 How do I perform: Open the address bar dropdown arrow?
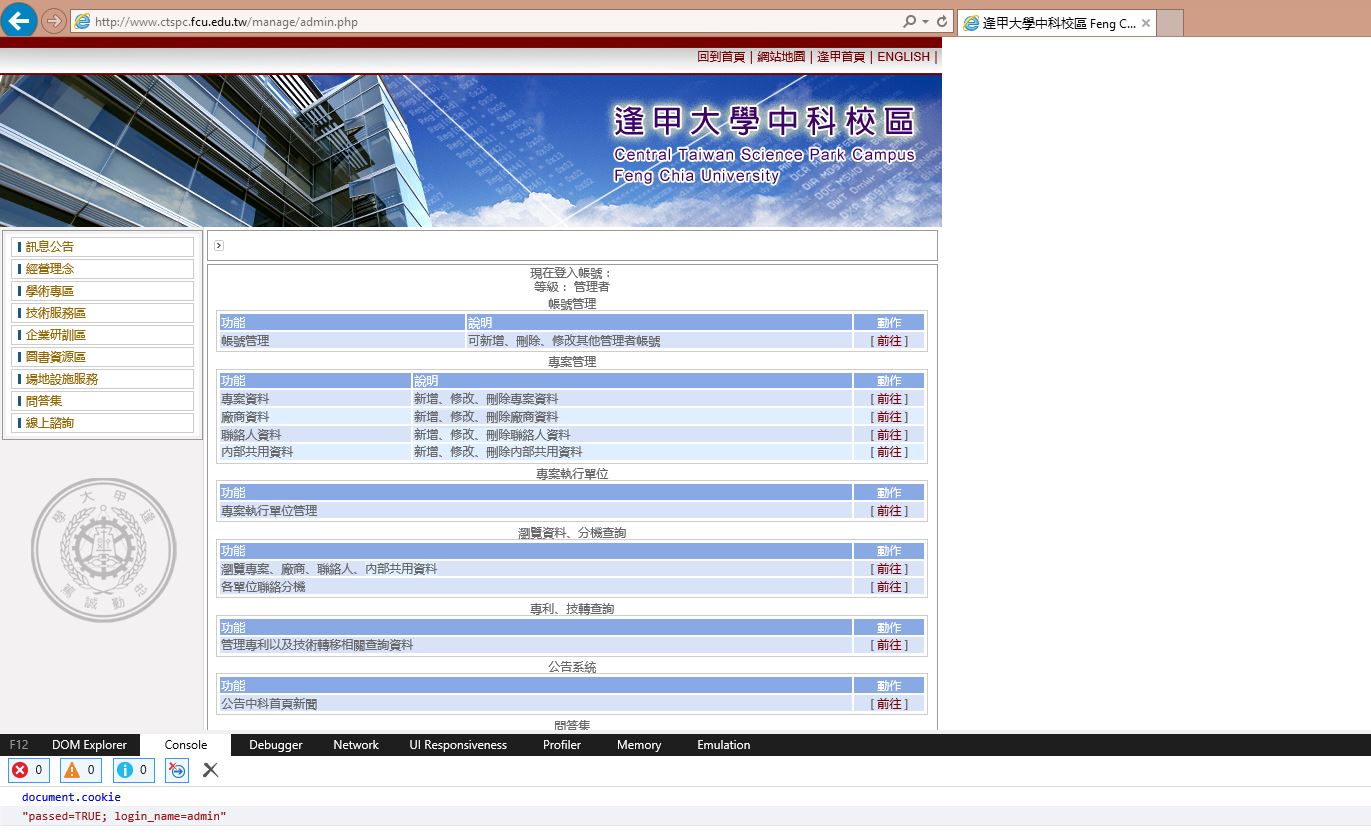click(x=926, y=21)
